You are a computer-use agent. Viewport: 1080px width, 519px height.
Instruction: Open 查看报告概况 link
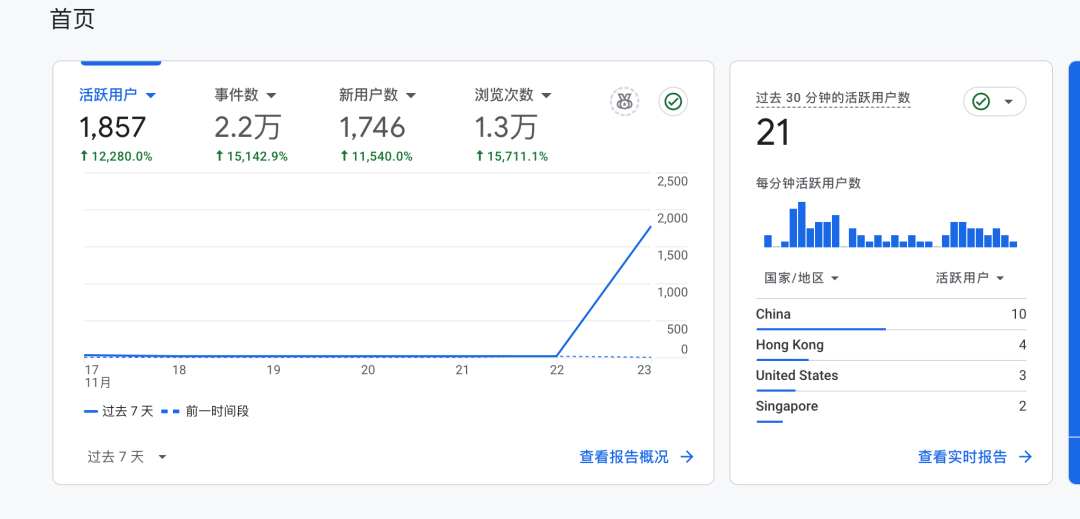624,456
